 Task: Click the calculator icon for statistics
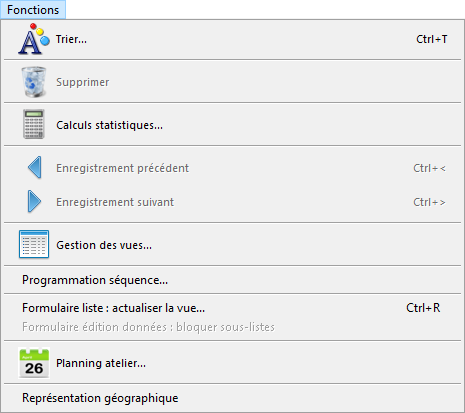[34, 124]
